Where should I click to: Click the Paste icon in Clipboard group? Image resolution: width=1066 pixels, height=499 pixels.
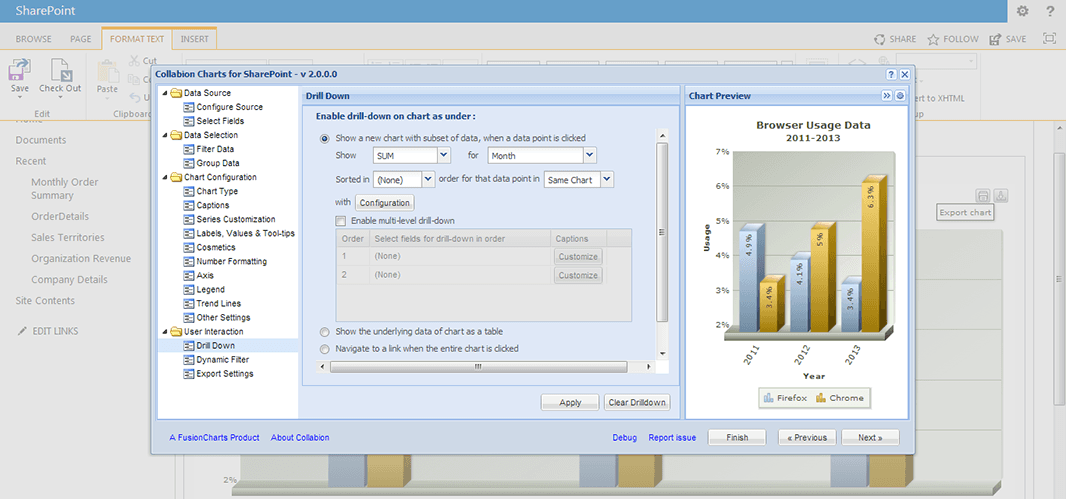pyautogui.click(x=107, y=71)
